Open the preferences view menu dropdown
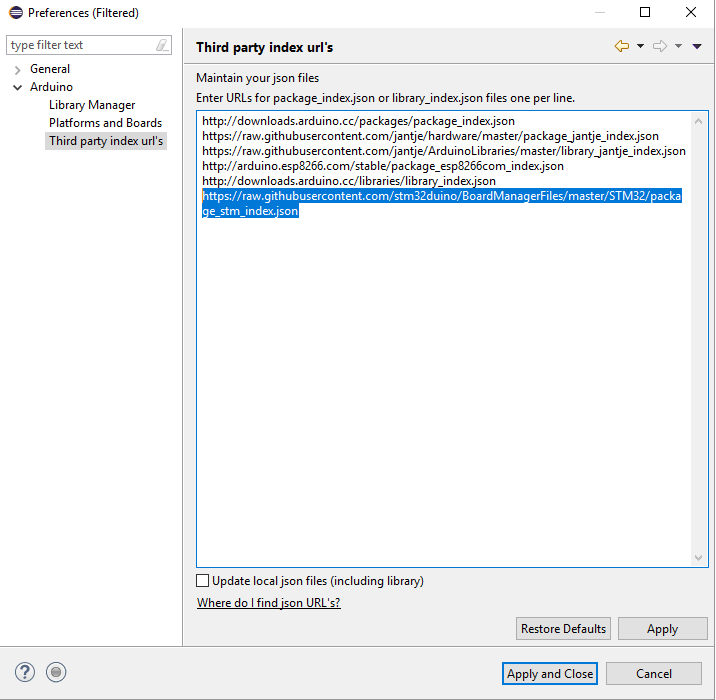This screenshot has height=700, width=716. click(x=697, y=47)
